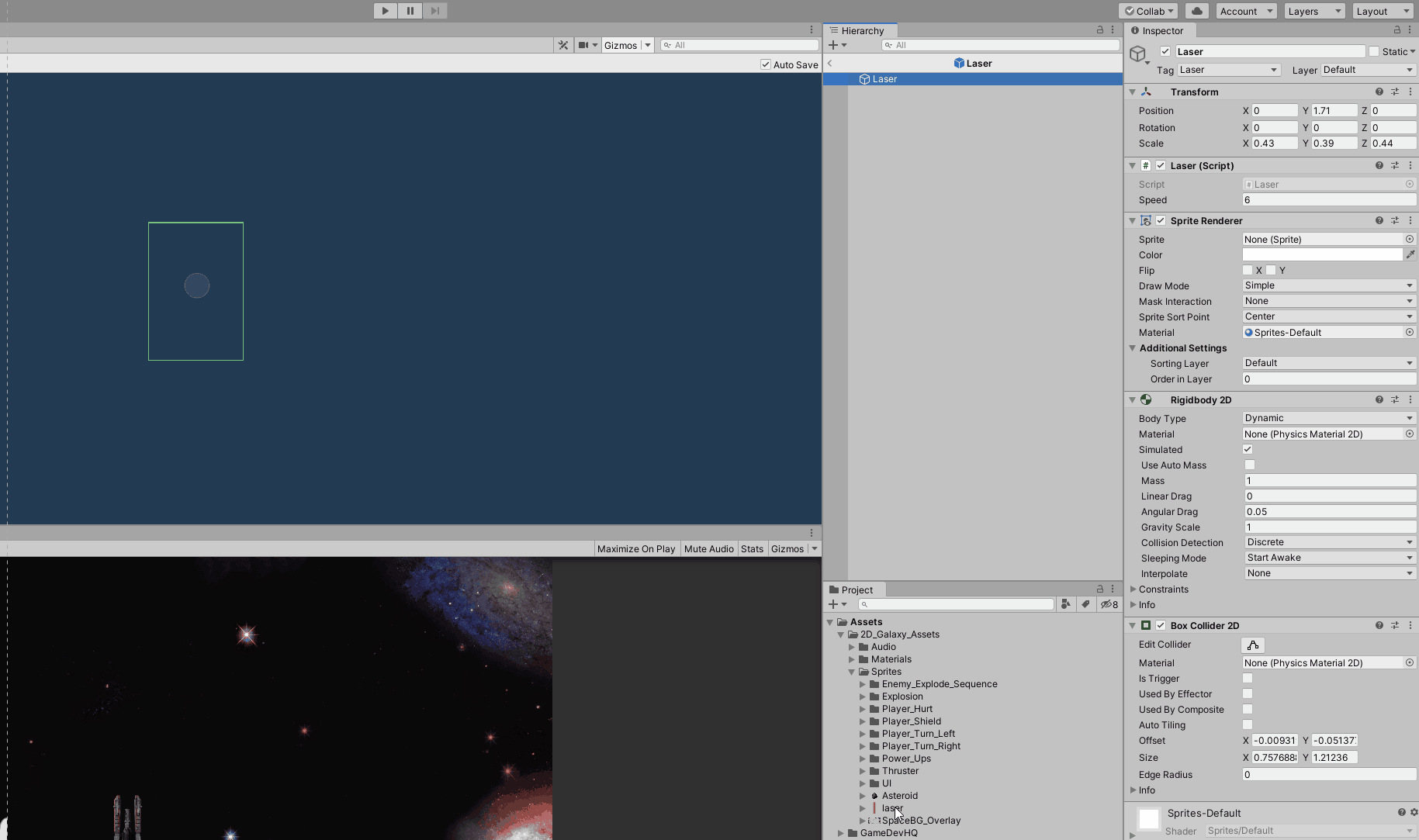Image resolution: width=1419 pixels, height=840 pixels.
Task: Open Transform component help icon
Action: [x=1379, y=92]
